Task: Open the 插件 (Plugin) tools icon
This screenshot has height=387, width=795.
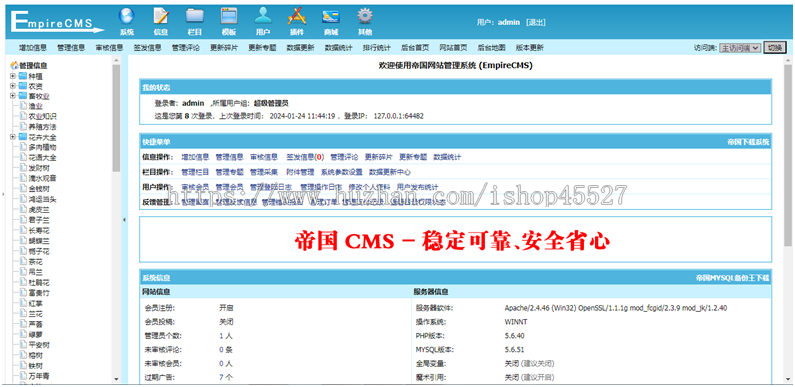Action: (x=297, y=16)
